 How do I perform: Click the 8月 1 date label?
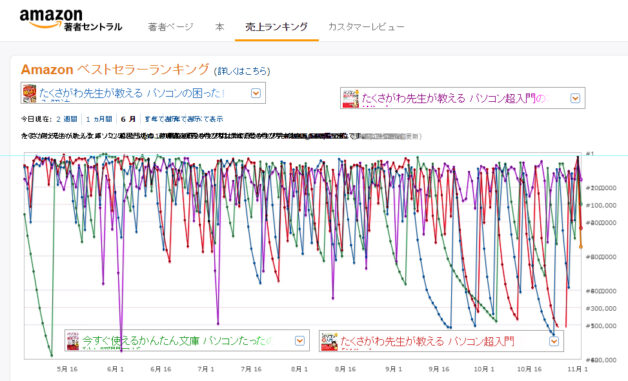tap(300, 369)
